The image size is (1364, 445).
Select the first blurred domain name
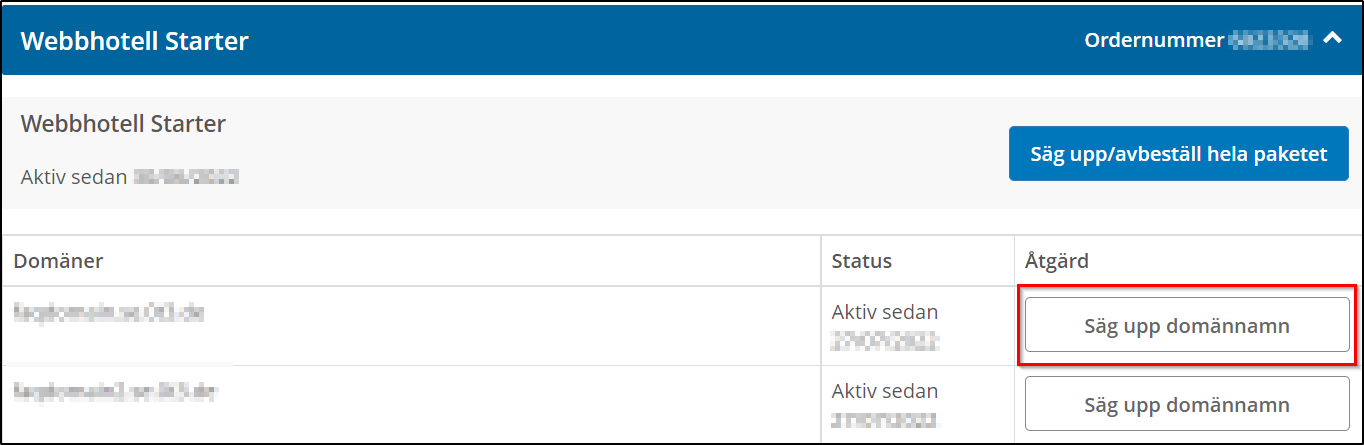[x=110, y=313]
